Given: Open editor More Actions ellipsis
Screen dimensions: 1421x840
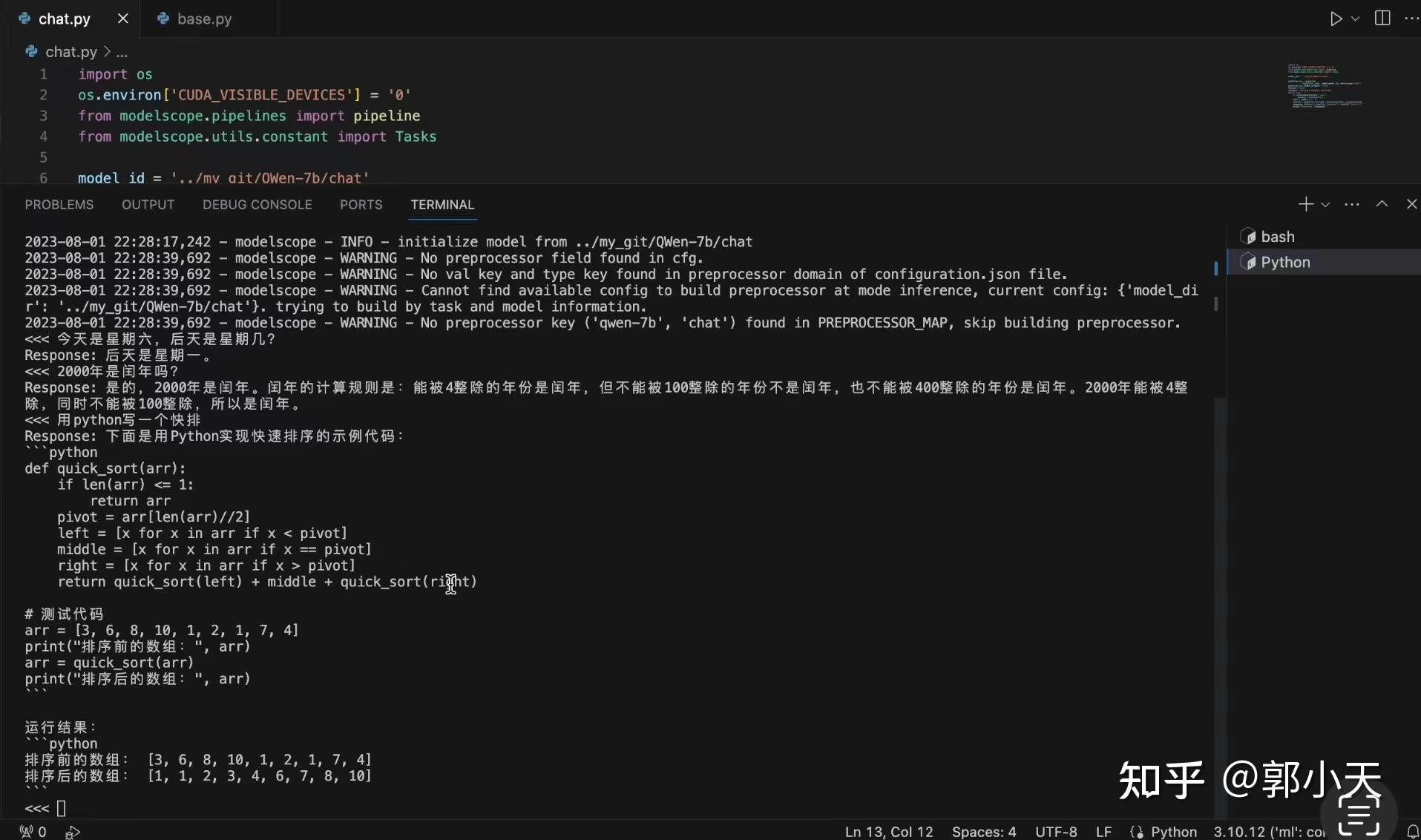Looking at the screenshot, I should click(x=1411, y=19).
